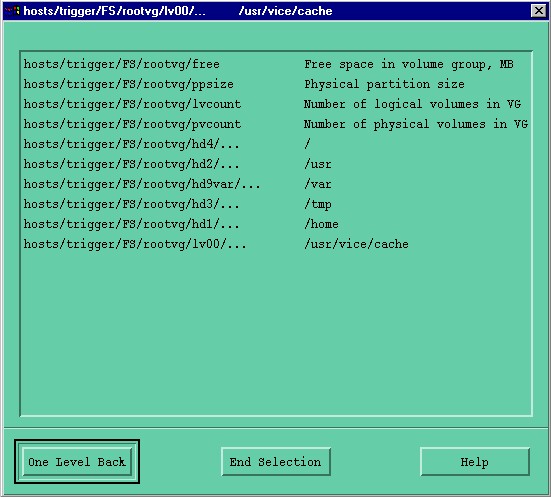Click 'Number of logical volumes in VG' text
Viewport: 551px width, 497px height.
point(412,104)
